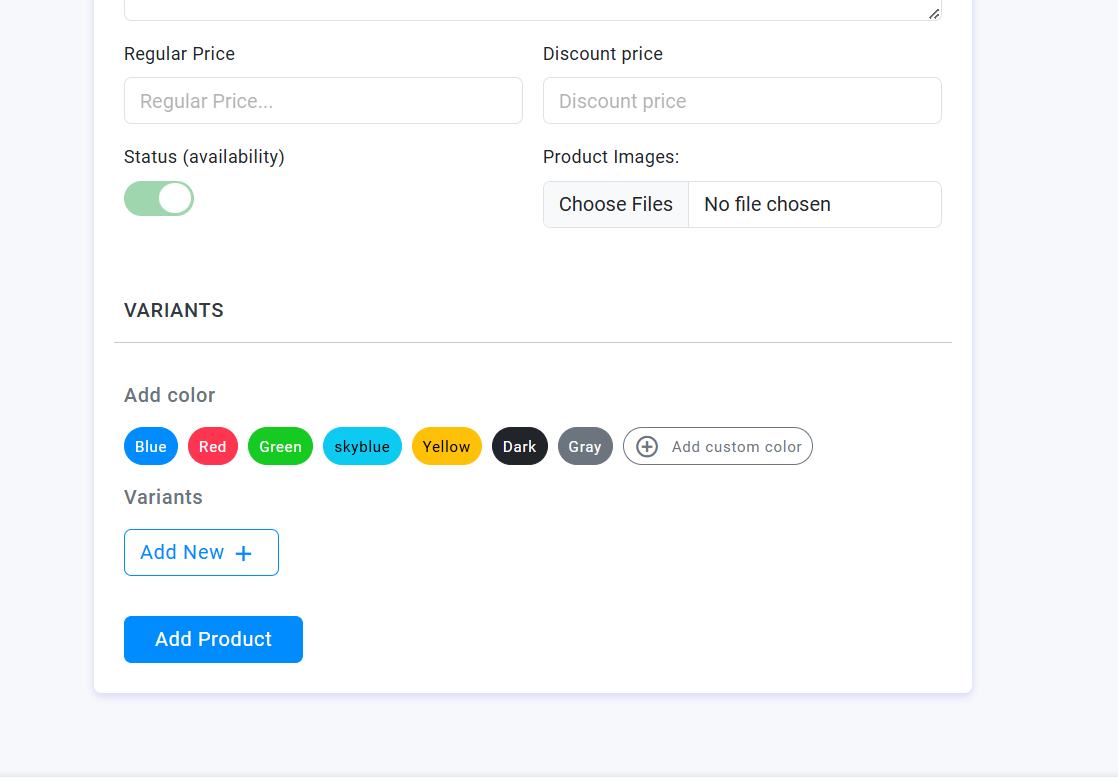This screenshot has height=782, width=1118.
Task: Click the textarea resize handle corner
Action: tap(934, 13)
